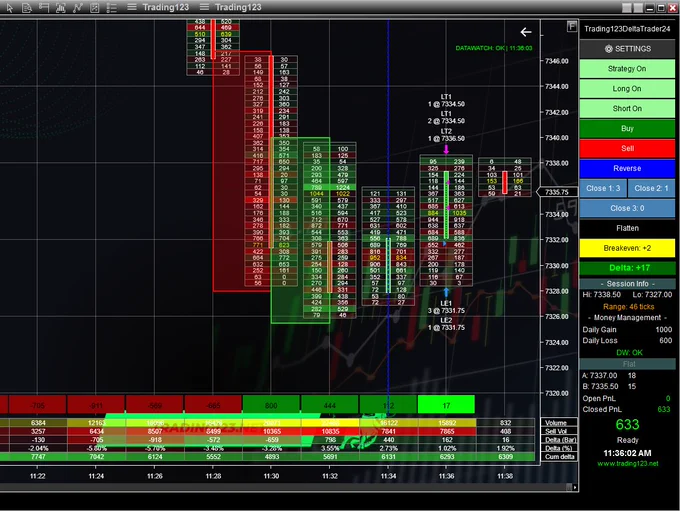Screen dimensions: 680x511
Task: Click the DW: OK status
Action: click(629, 353)
